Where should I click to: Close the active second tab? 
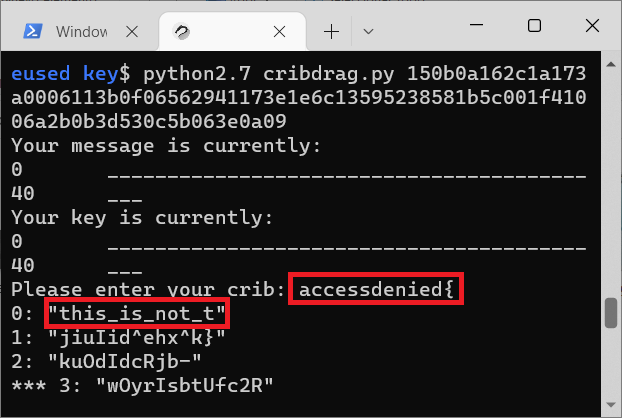click(279, 31)
